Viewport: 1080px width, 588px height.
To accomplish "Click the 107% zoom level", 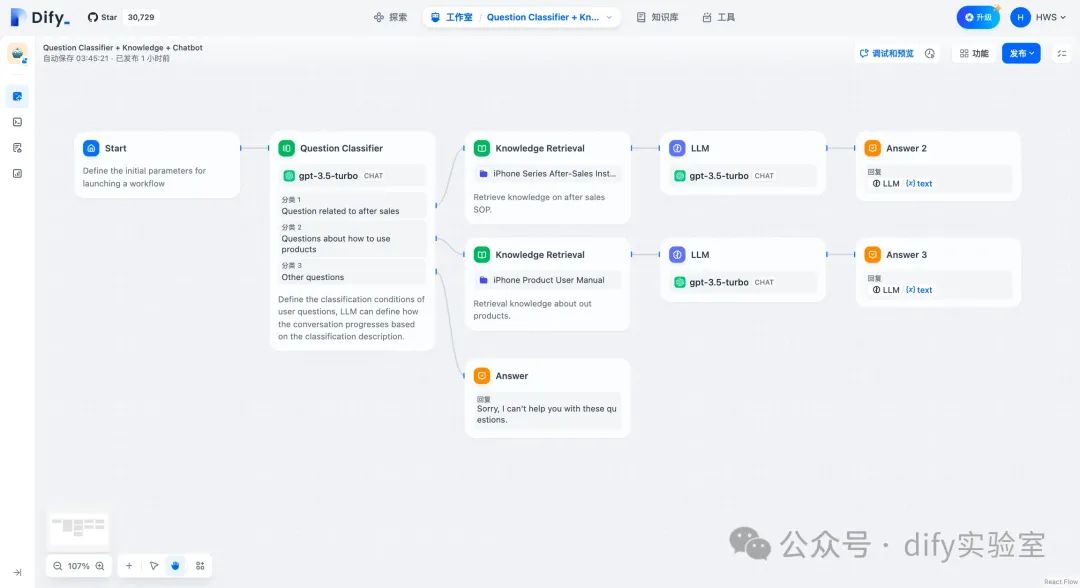I will 79,566.
